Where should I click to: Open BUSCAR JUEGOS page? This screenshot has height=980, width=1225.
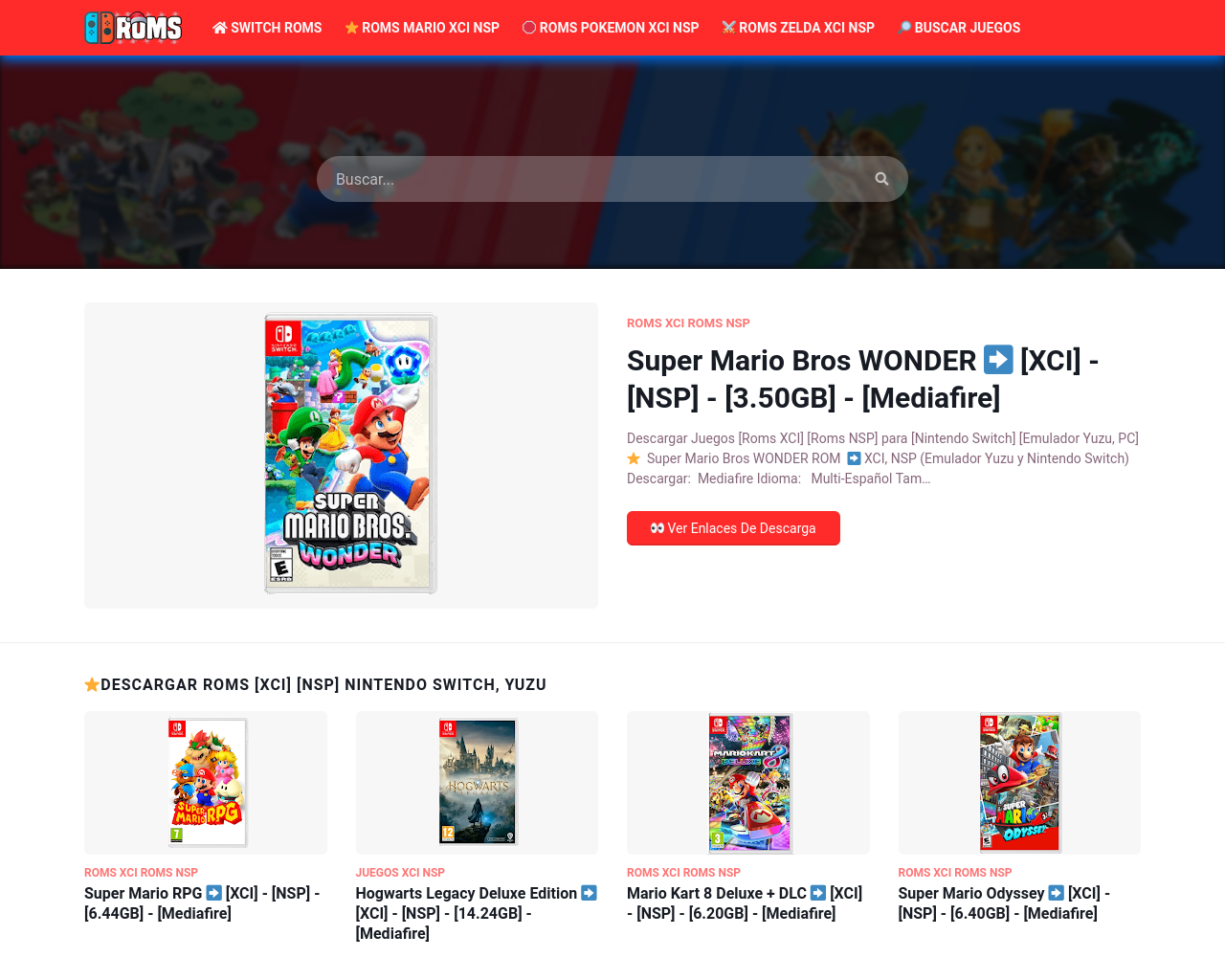(x=959, y=28)
